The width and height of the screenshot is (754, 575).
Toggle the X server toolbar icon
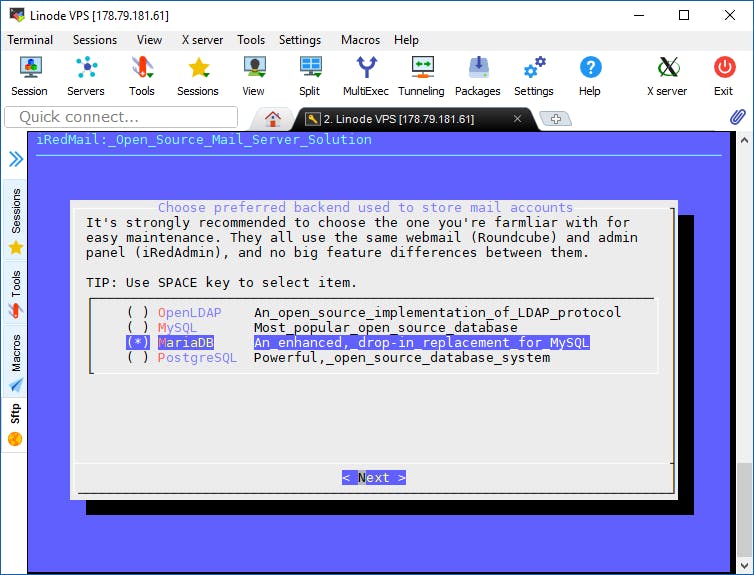click(x=667, y=76)
